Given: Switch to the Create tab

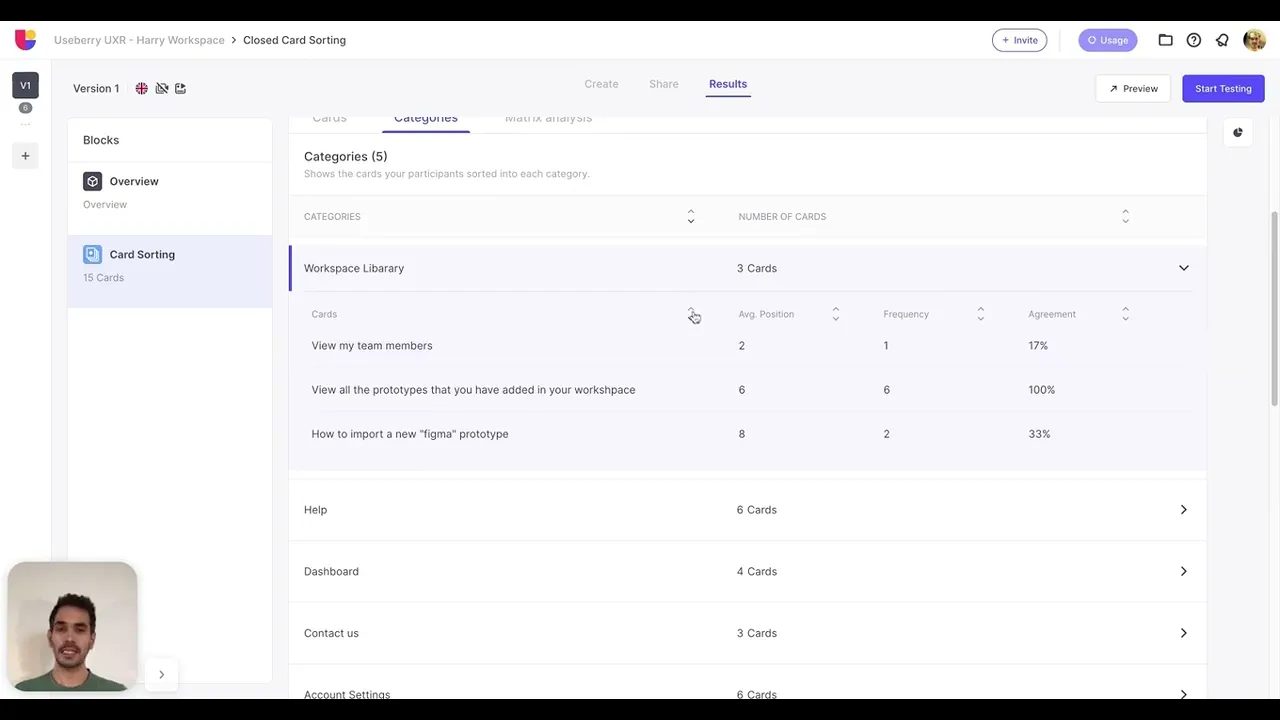Looking at the screenshot, I should coord(601,84).
